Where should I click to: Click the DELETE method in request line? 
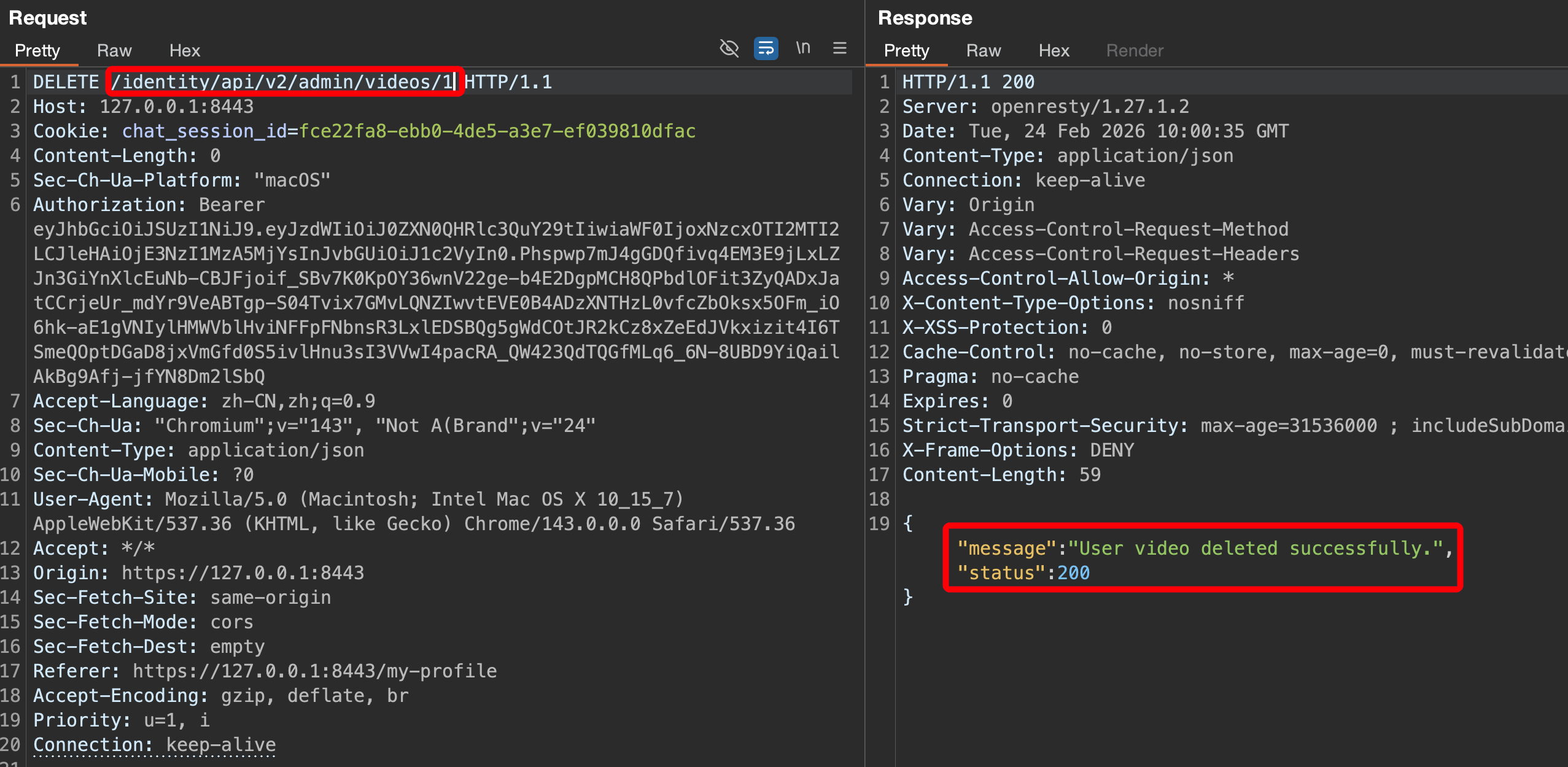pos(66,82)
